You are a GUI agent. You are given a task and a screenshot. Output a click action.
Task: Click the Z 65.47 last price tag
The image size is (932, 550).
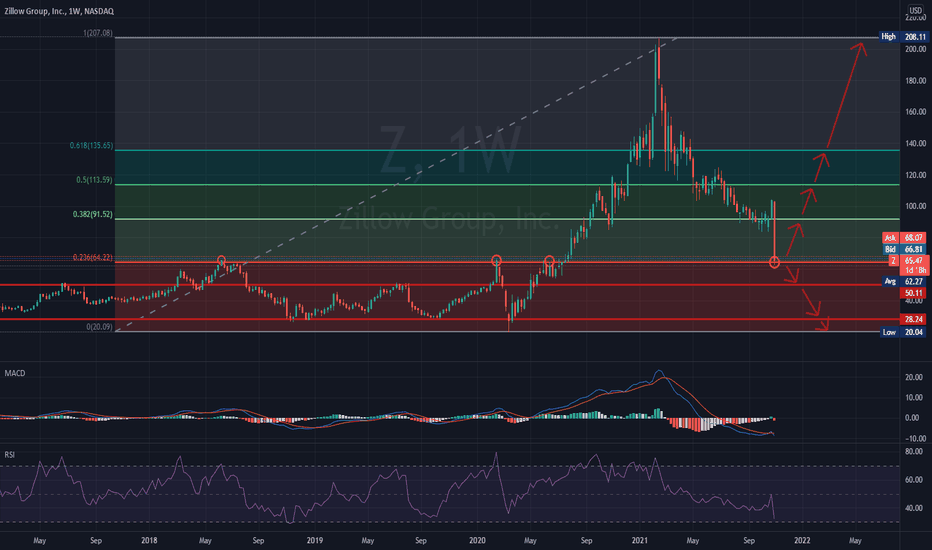click(909, 265)
